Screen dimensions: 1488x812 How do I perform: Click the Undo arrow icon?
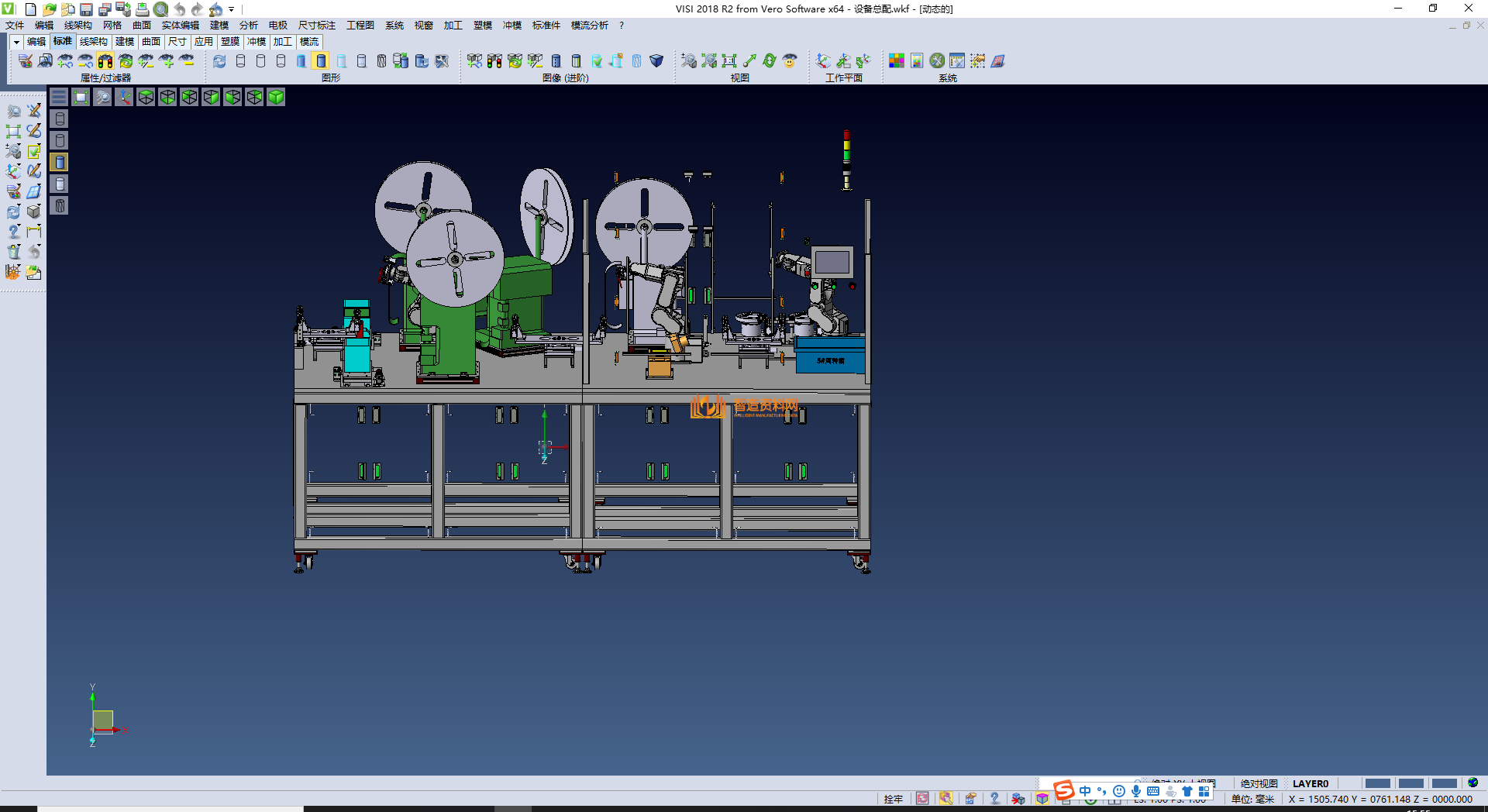click(180, 9)
